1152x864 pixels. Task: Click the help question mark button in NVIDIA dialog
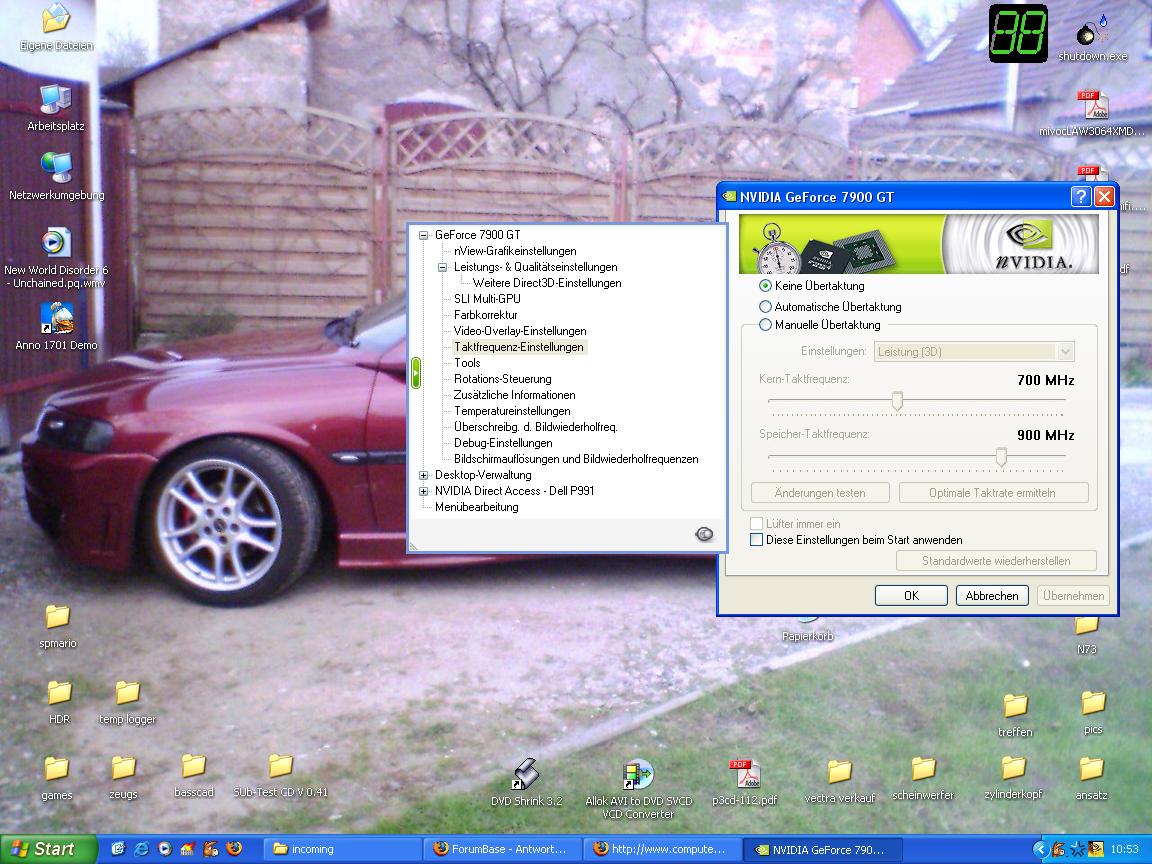coord(1080,196)
